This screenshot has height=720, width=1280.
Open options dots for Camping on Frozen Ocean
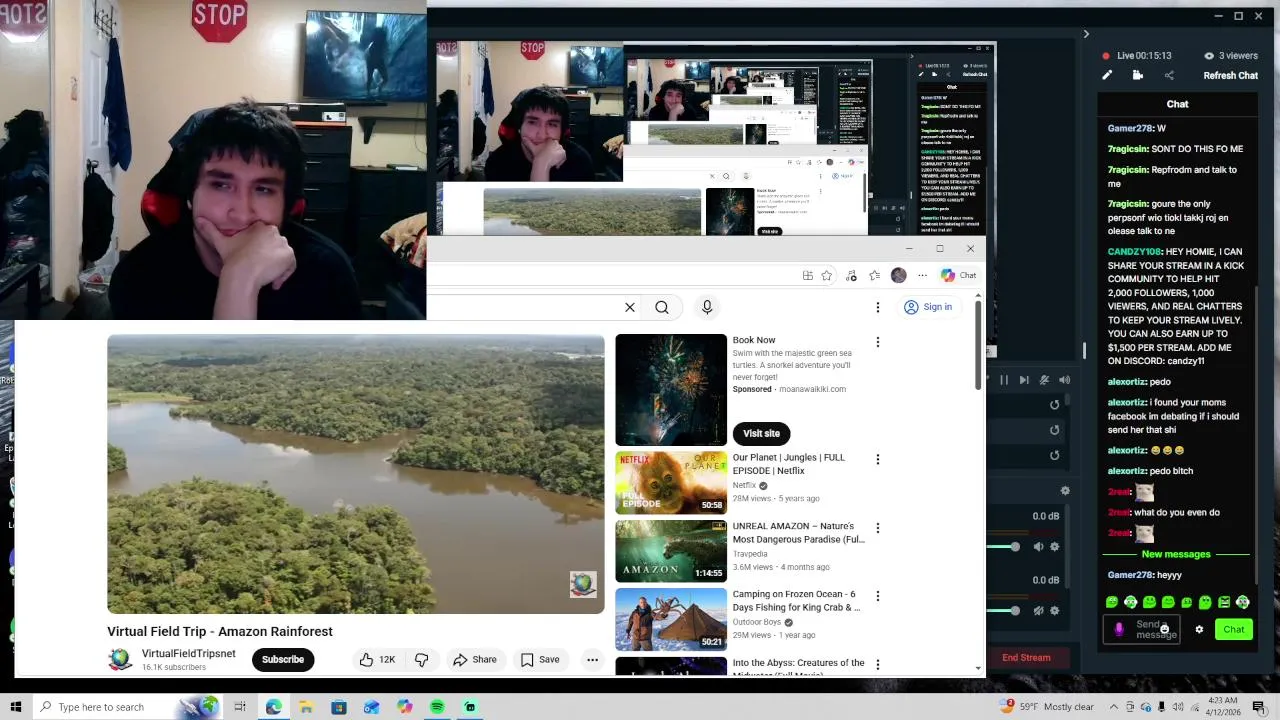878,595
